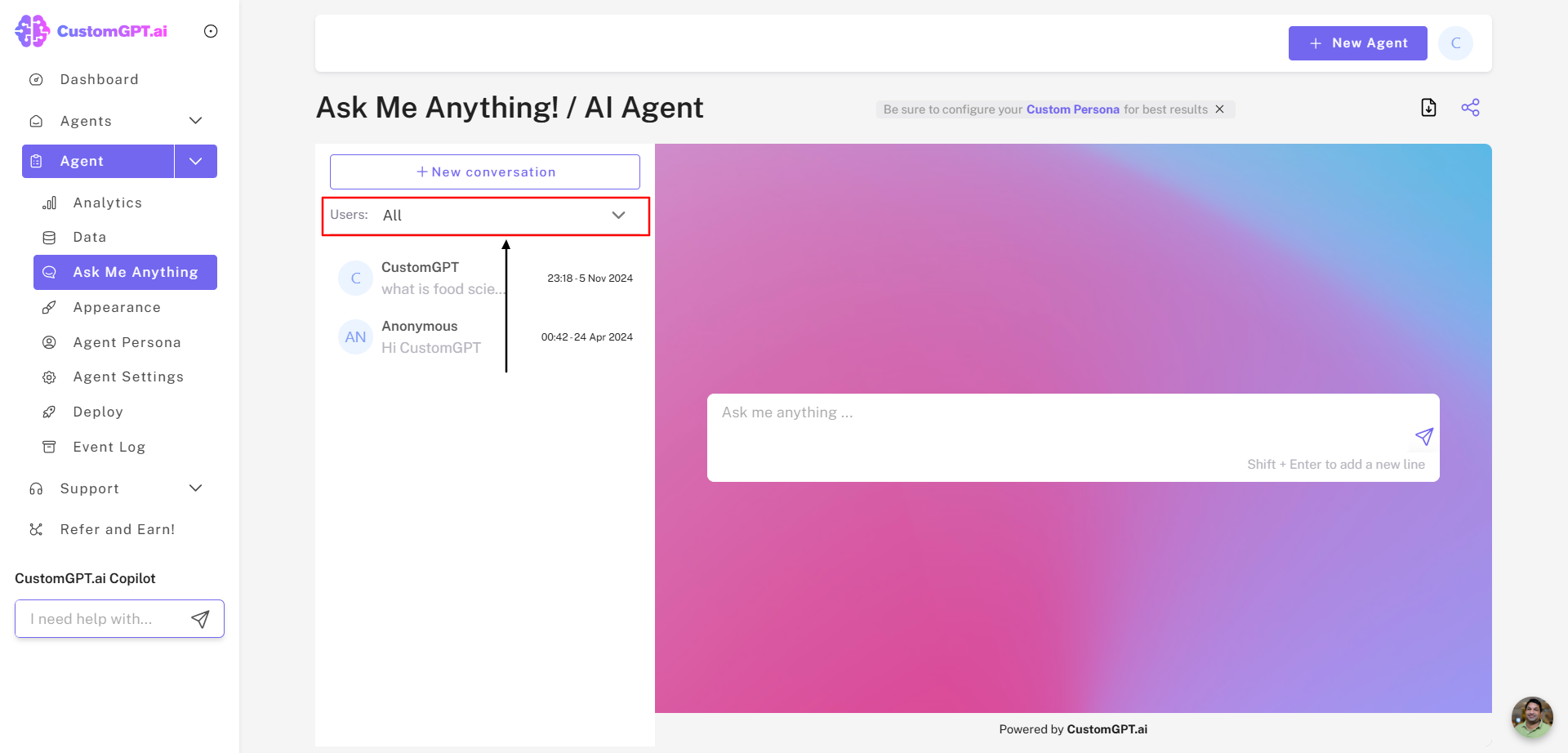1568x753 pixels.
Task: Click the 23:18 - 5 Nov 2024 timestamp
Action: [x=590, y=278]
